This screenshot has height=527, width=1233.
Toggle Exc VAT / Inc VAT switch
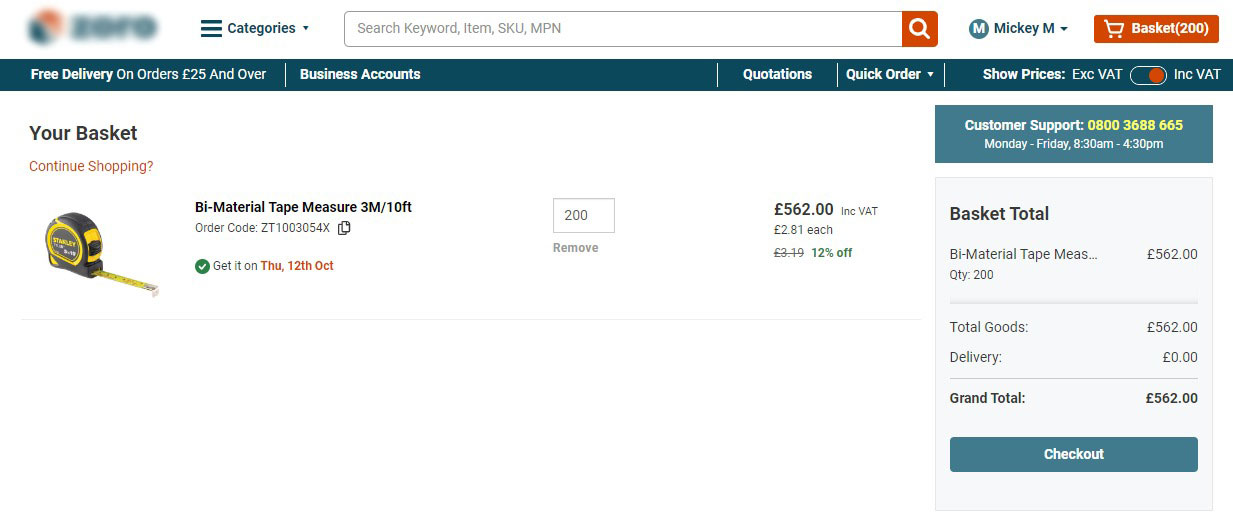1148,75
